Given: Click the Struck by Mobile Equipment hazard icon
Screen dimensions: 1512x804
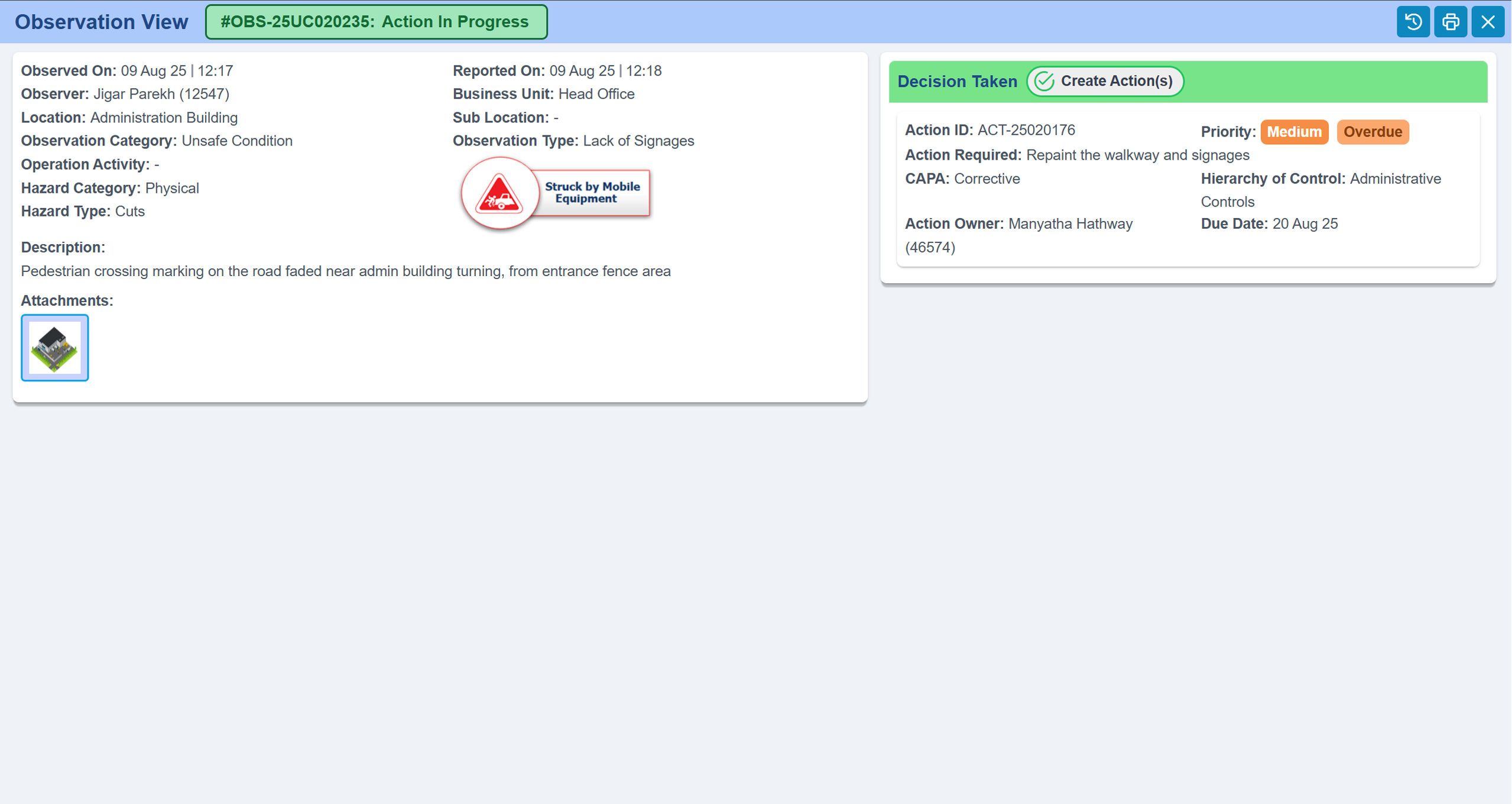Looking at the screenshot, I should (499, 193).
